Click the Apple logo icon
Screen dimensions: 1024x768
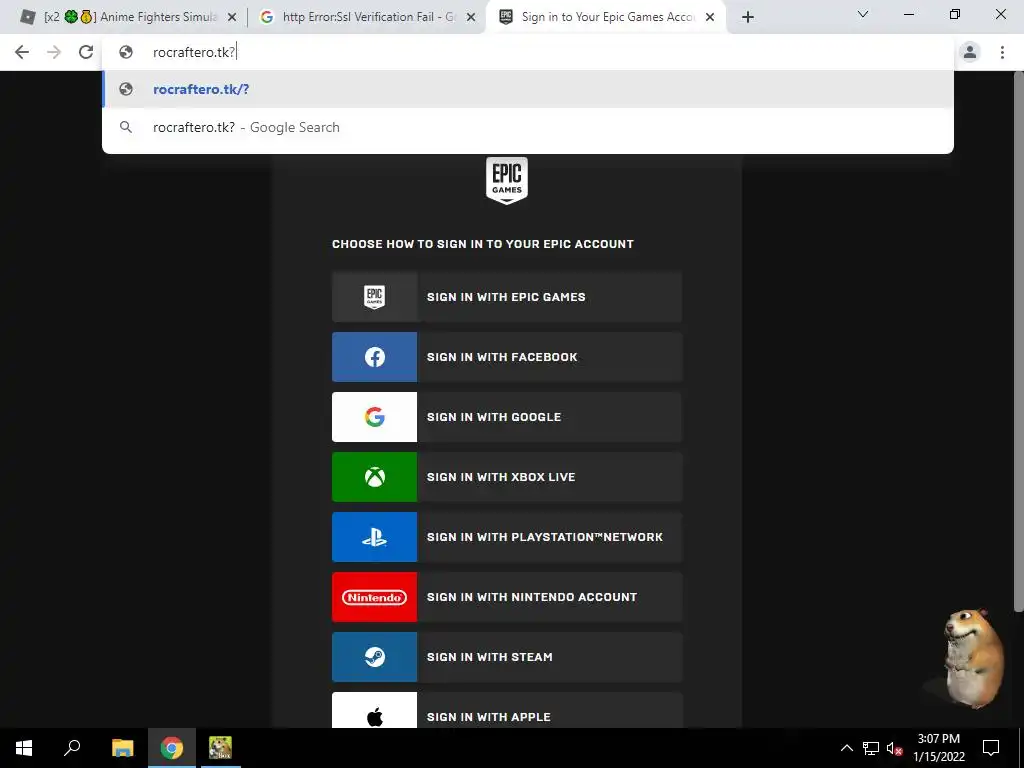(x=374, y=717)
